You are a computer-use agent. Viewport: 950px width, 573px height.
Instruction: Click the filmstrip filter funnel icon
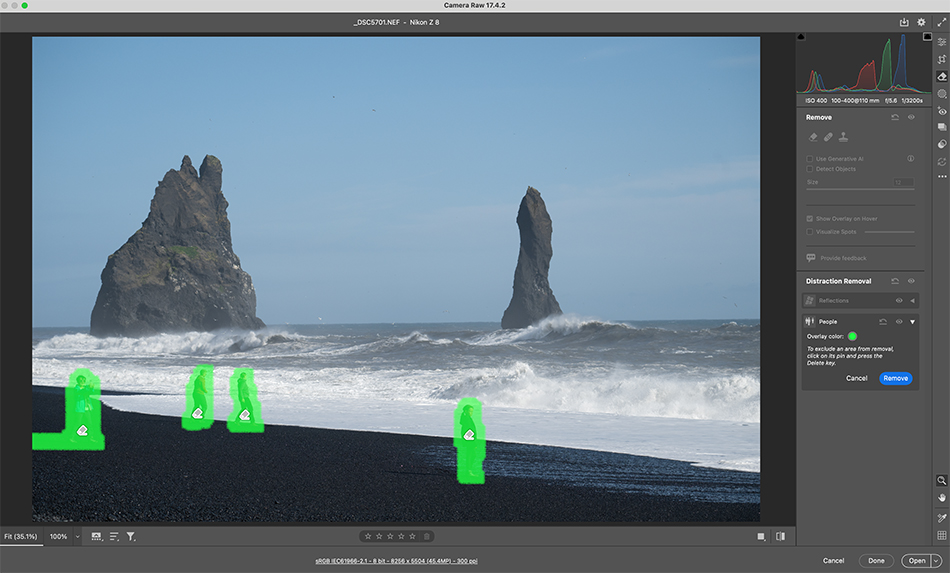tap(131, 537)
